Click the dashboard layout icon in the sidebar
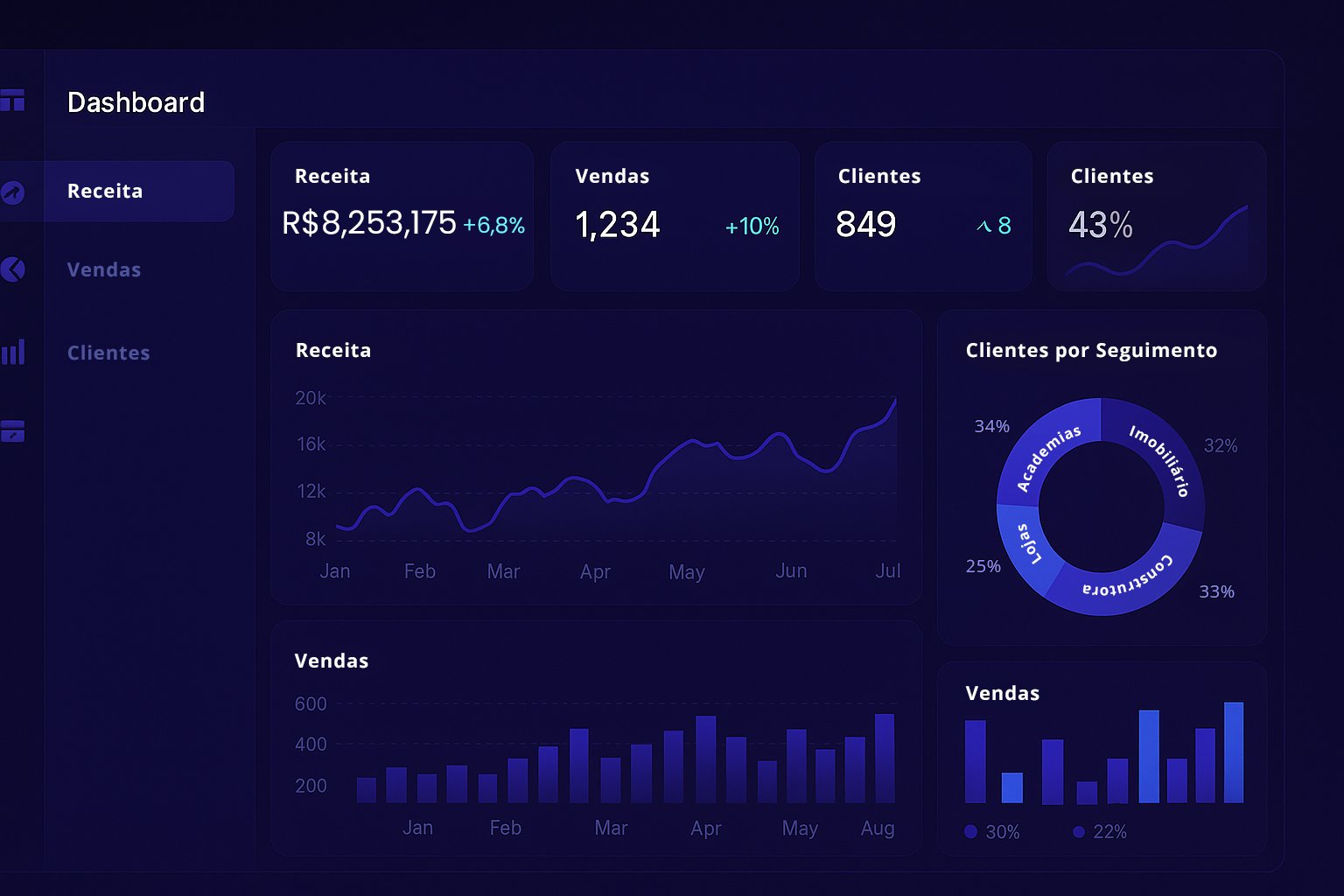1344x896 pixels. coord(12,100)
